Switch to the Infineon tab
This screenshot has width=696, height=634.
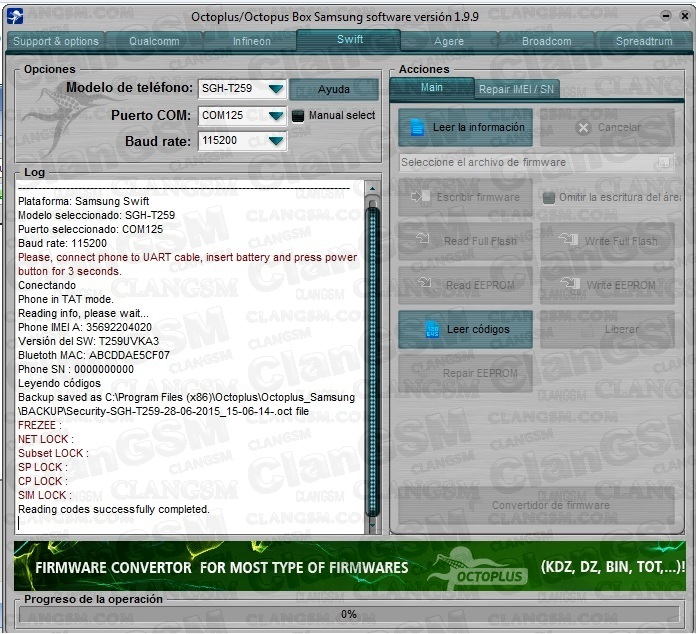pos(252,41)
